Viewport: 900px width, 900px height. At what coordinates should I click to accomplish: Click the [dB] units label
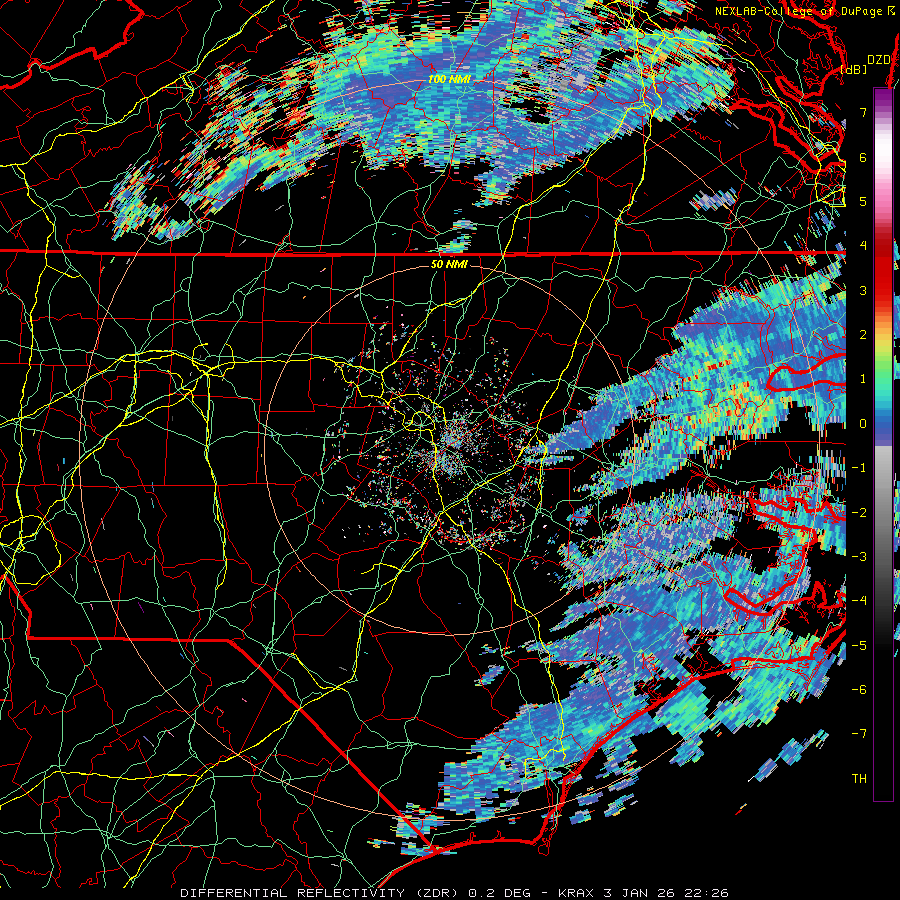coord(854,69)
